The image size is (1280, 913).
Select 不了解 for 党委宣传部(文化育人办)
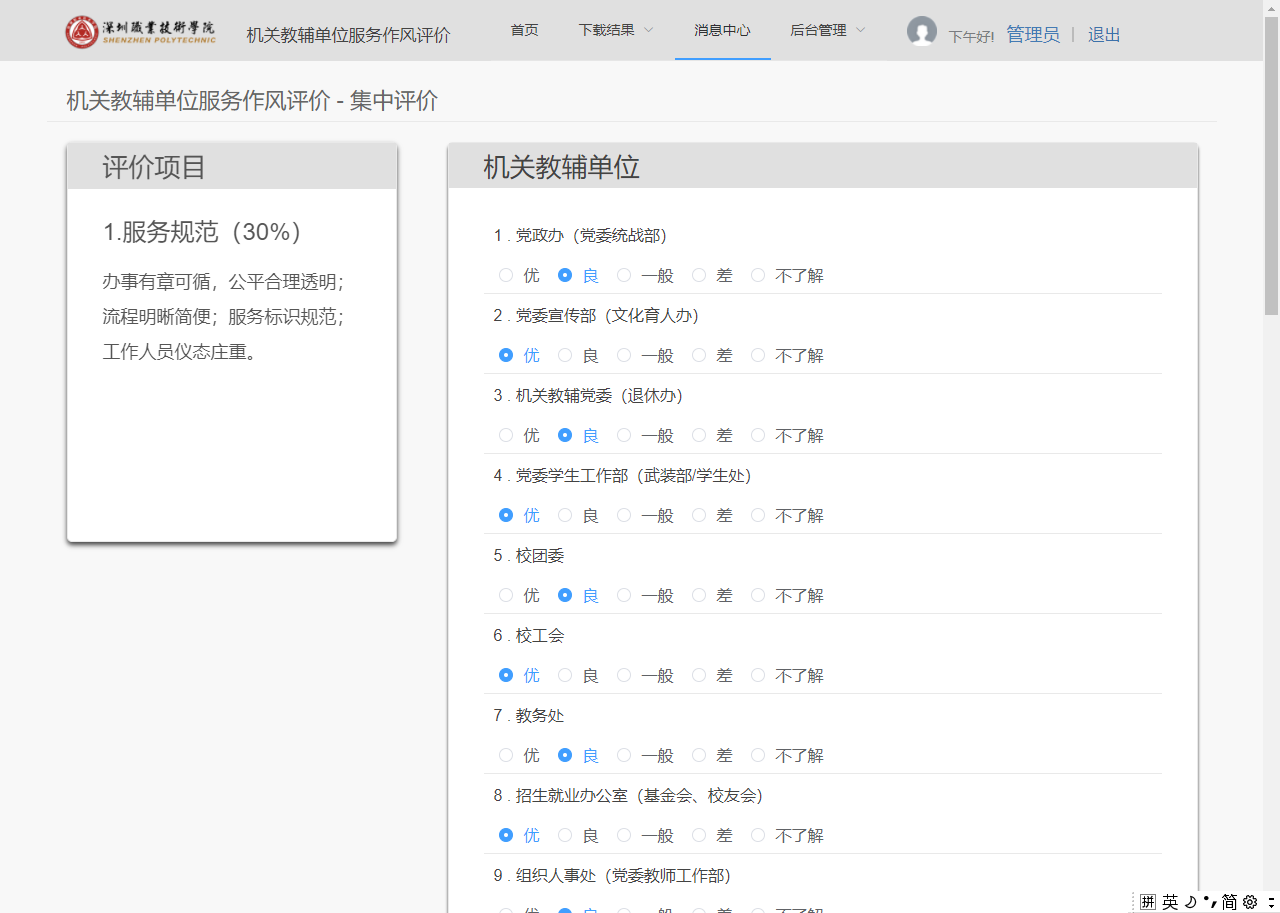[x=758, y=355]
